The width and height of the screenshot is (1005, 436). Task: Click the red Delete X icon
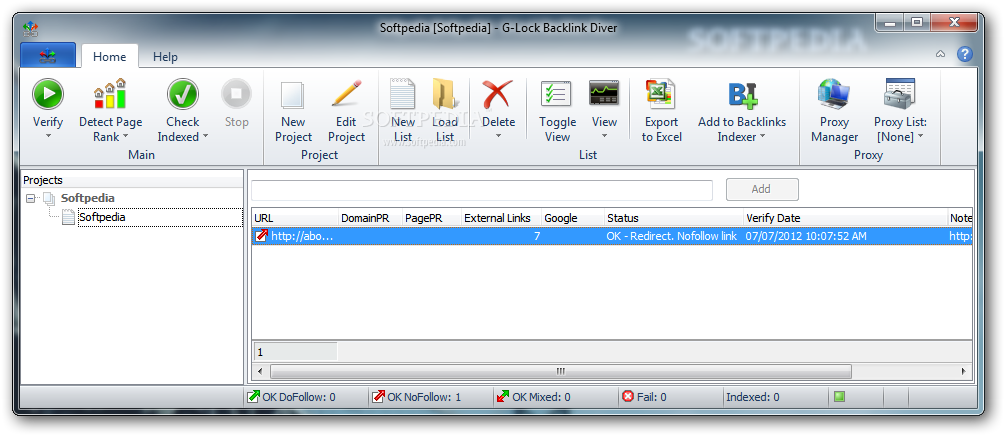pos(498,94)
